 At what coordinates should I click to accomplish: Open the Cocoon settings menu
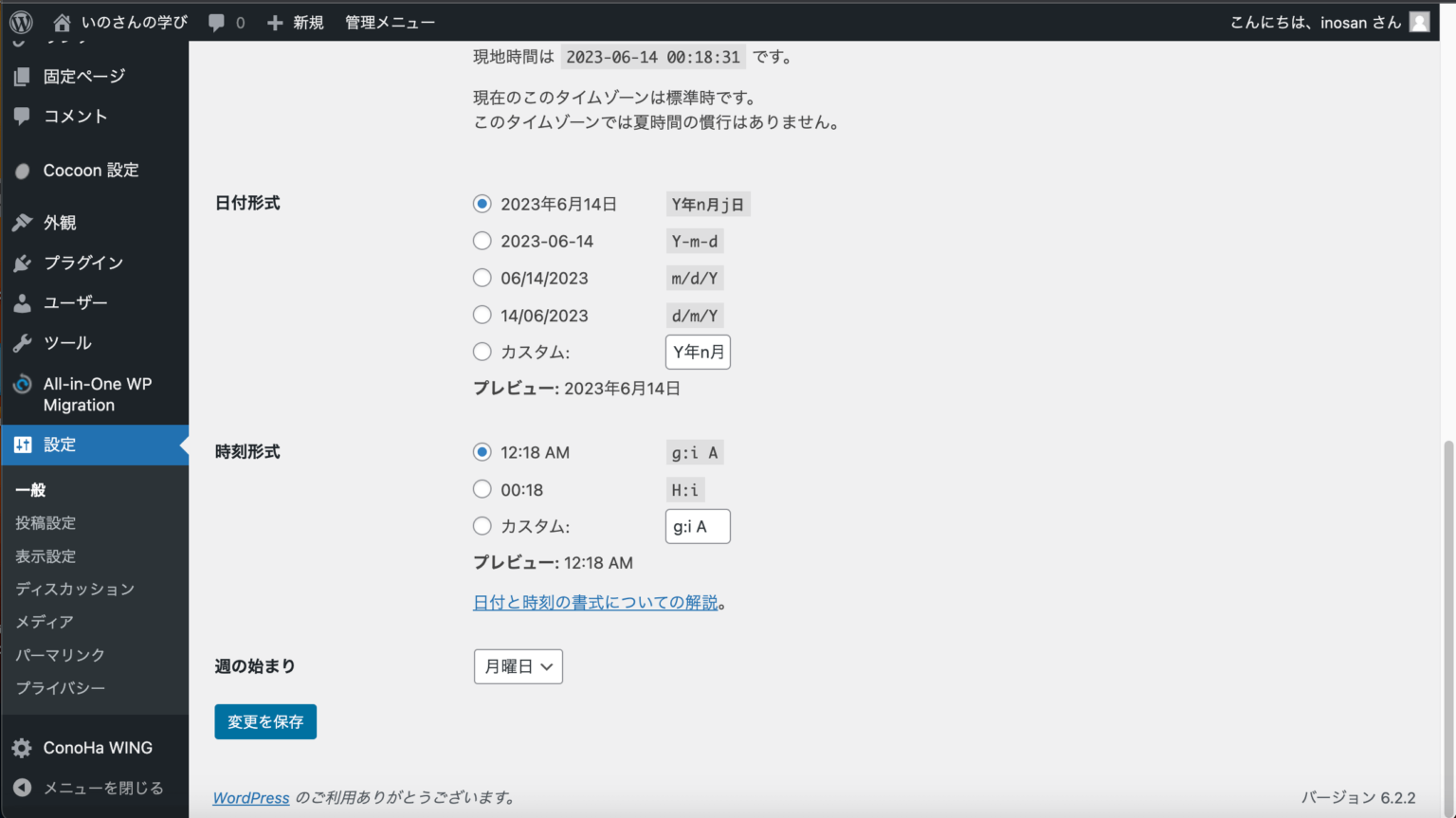[90, 171]
